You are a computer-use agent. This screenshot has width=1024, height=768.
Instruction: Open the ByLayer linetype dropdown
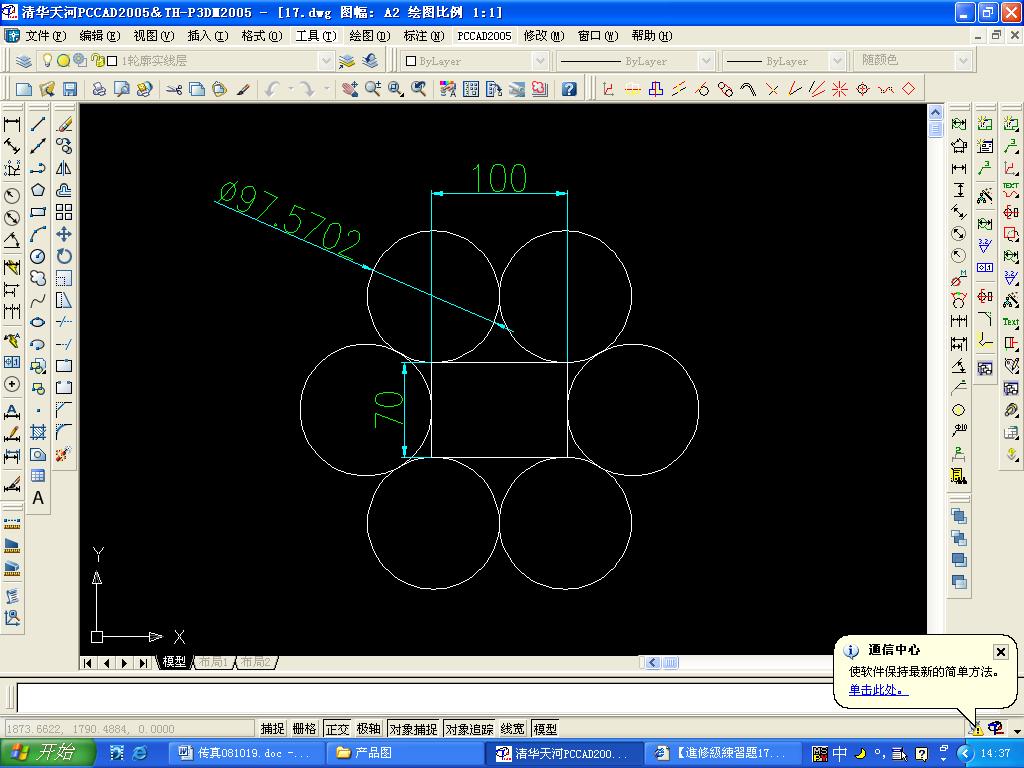tap(706, 61)
